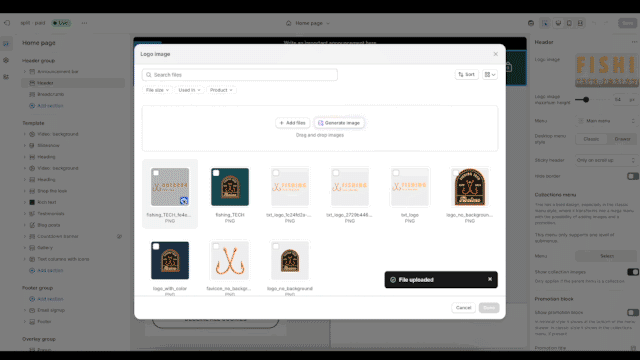Screen dimensions: 640x360
Task: Click the market/globe icon in top bar
Action: pyautogui.click(x=531, y=23)
